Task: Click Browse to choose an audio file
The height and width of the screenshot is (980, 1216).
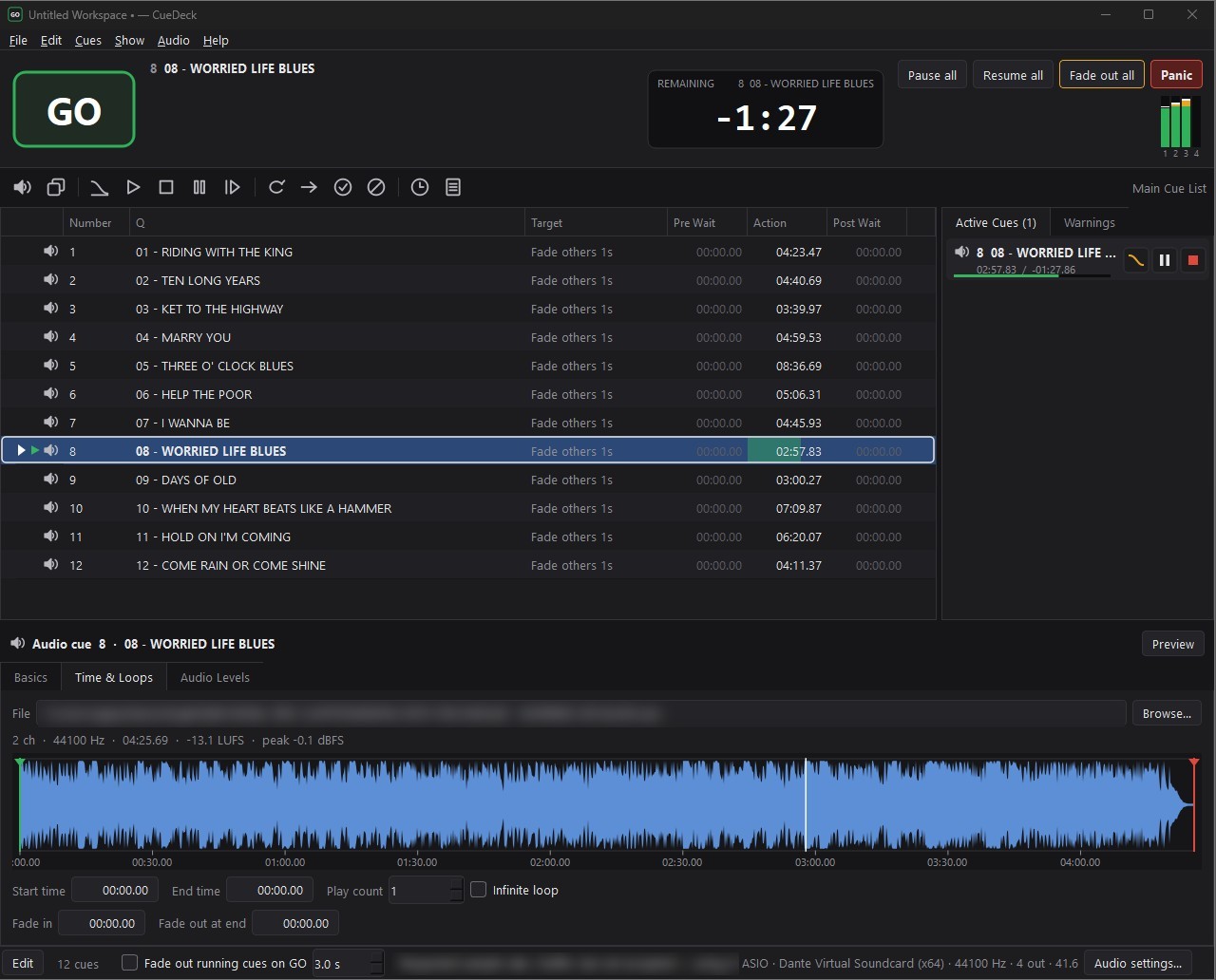Action: coord(1167,713)
